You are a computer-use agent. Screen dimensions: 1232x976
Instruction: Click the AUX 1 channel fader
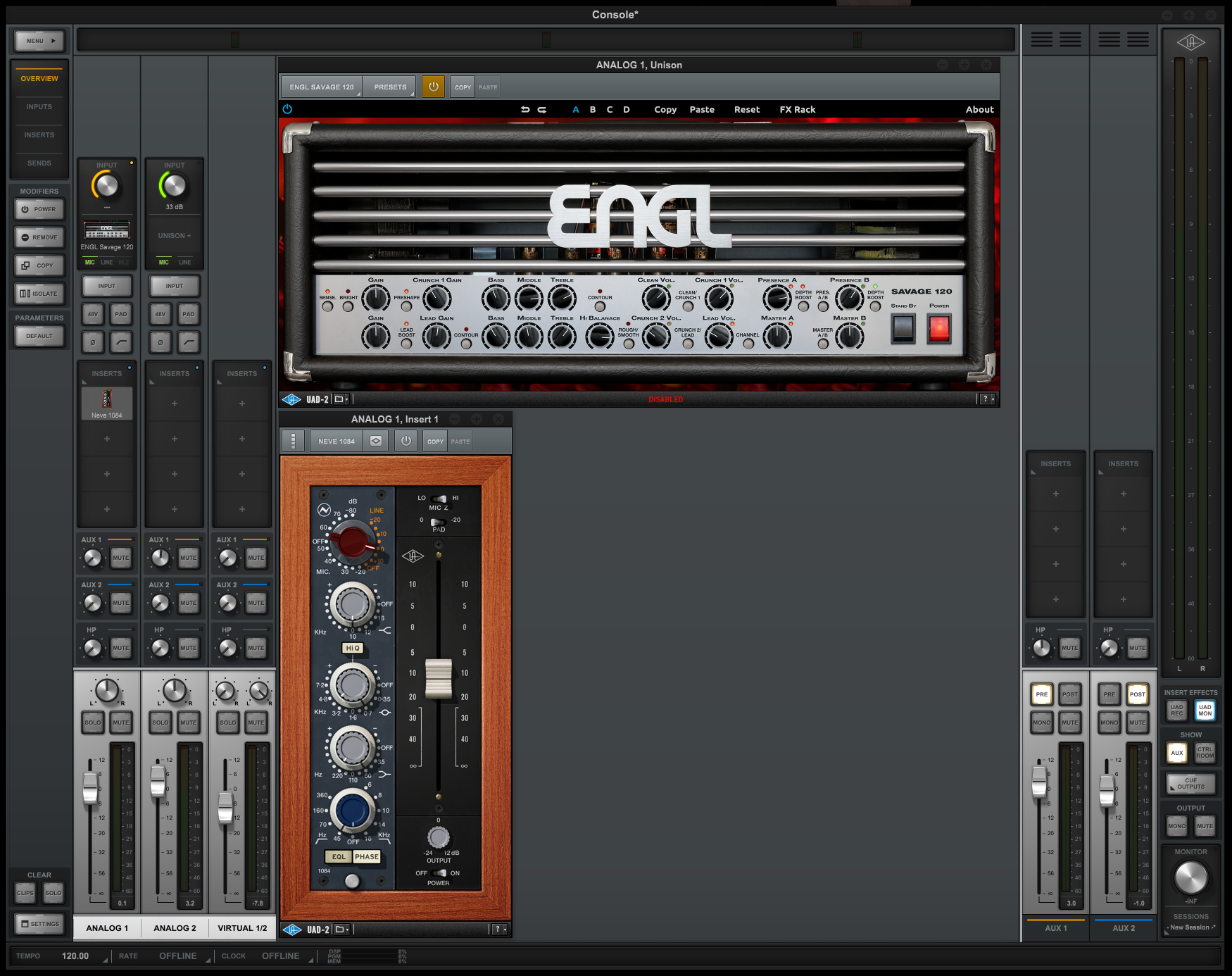[x=1039, y=782]
